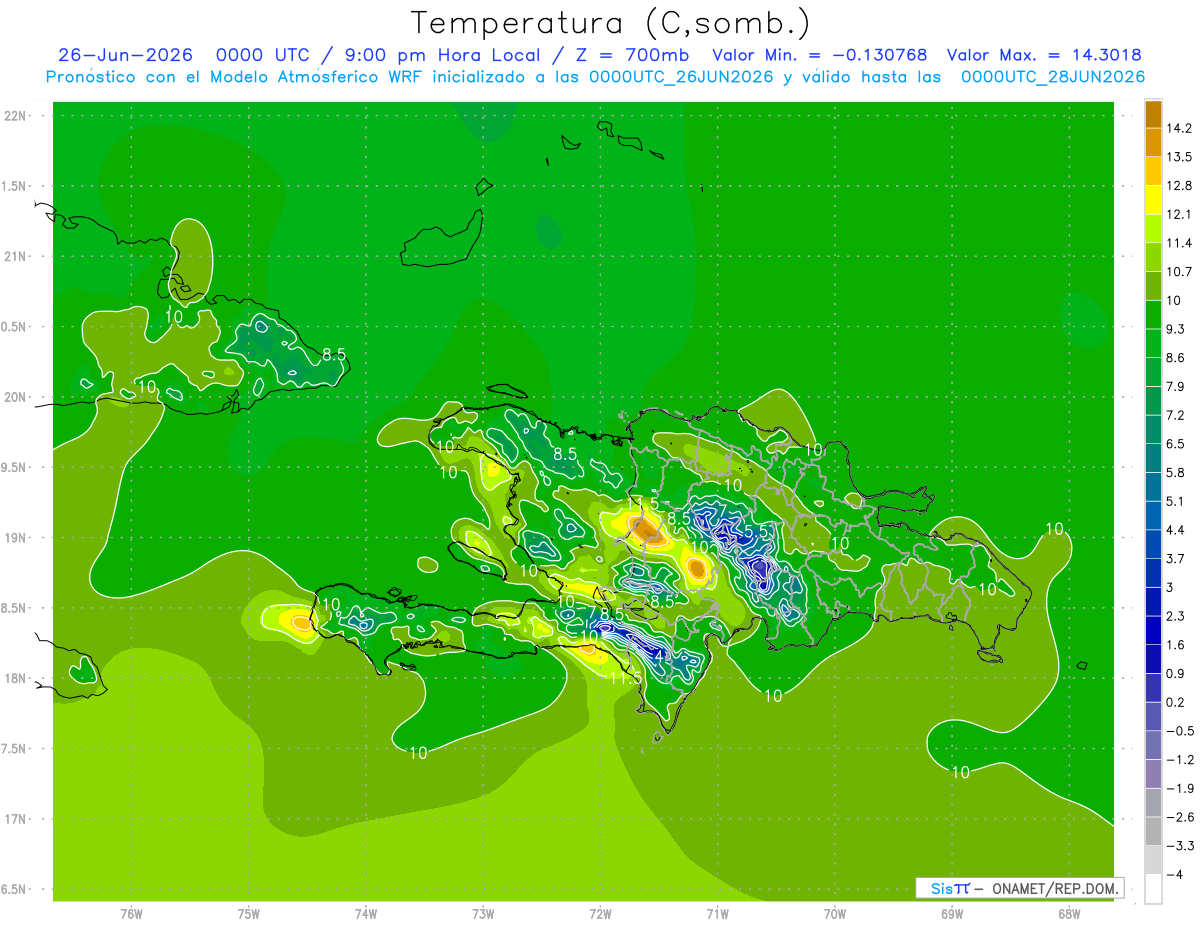
Task: Click the "14.2" legend value label
Action: 1179,128
